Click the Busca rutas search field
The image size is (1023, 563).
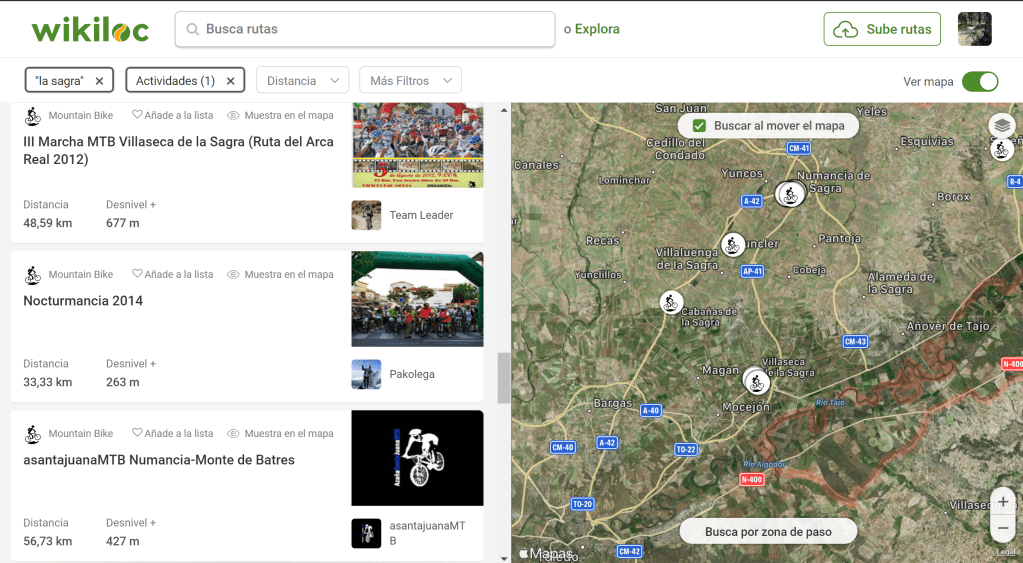click(365, 29)
